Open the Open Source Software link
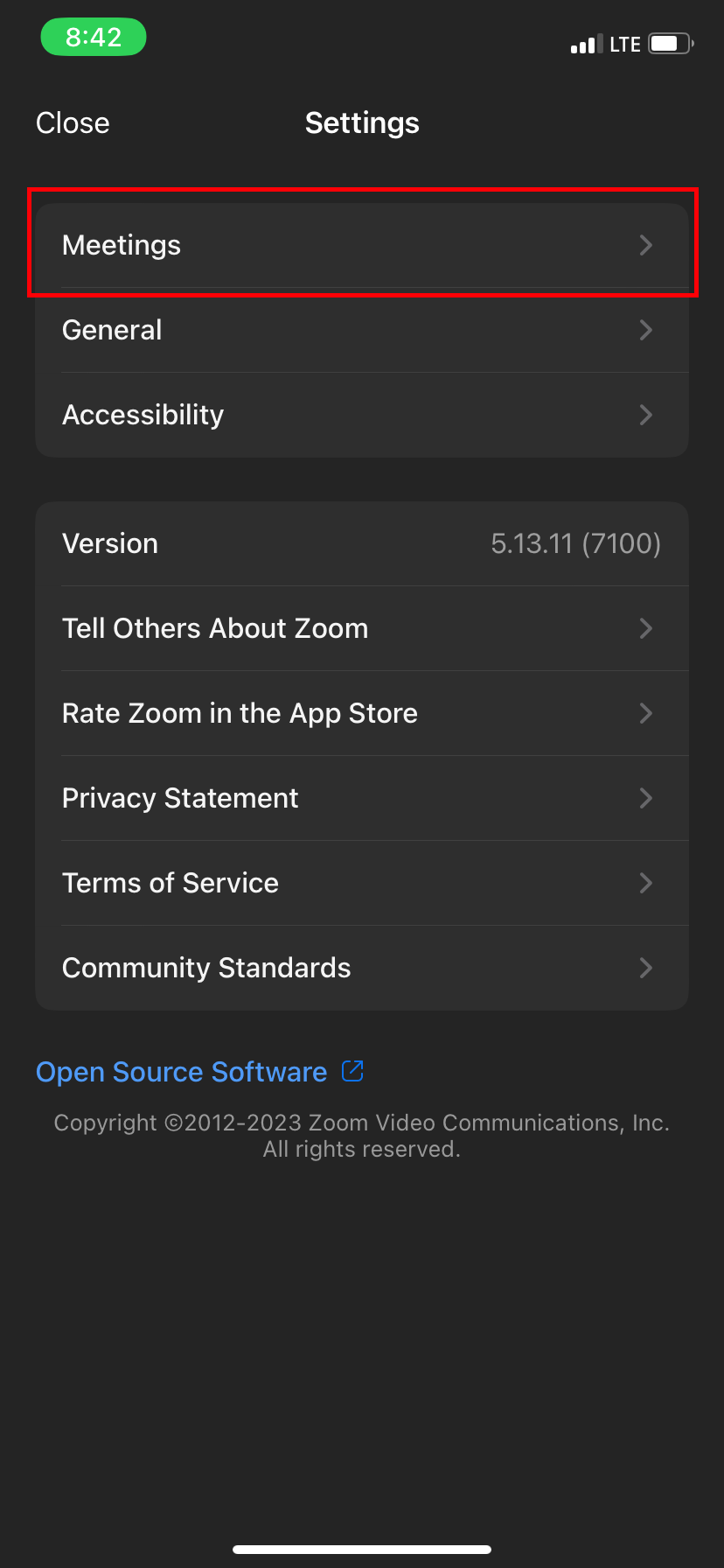724x1568 pixels. coord(182,1072)
